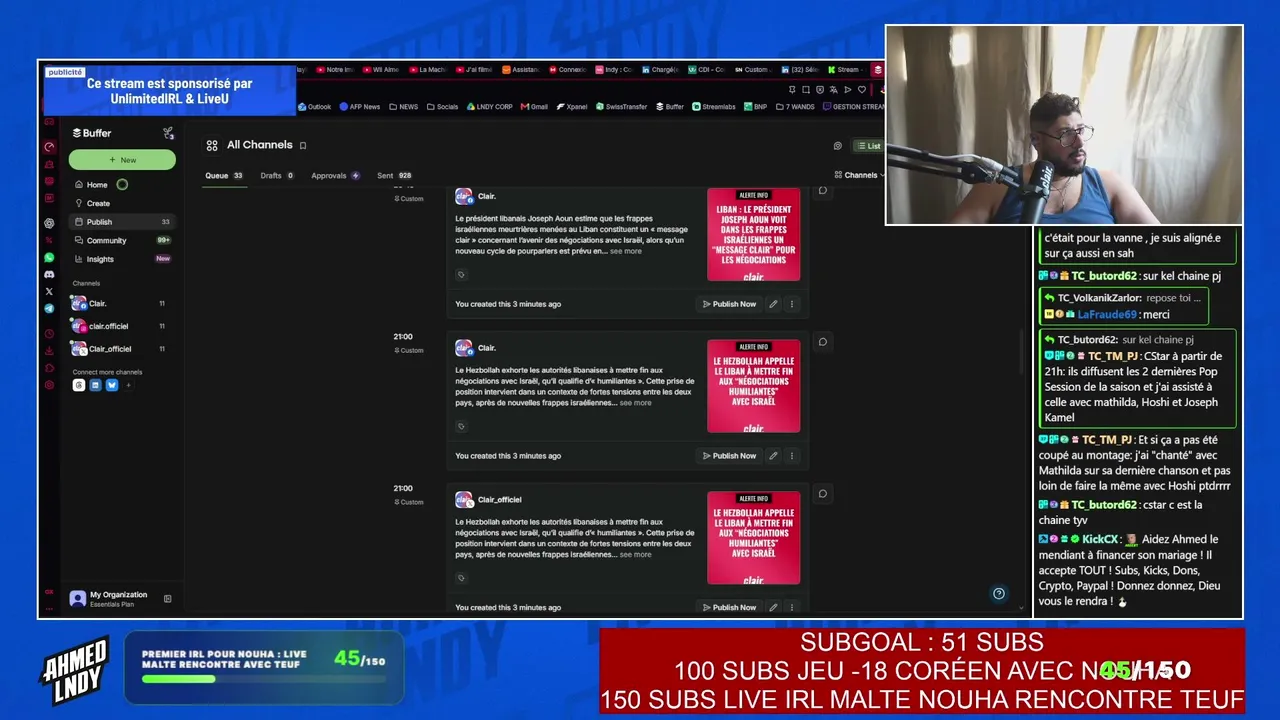Edit the Joseph Aoun post with pencil icon
Image resolution: width=1280 pixels, height=720 pixels.
pyautogui.click(x=773, y=304)
